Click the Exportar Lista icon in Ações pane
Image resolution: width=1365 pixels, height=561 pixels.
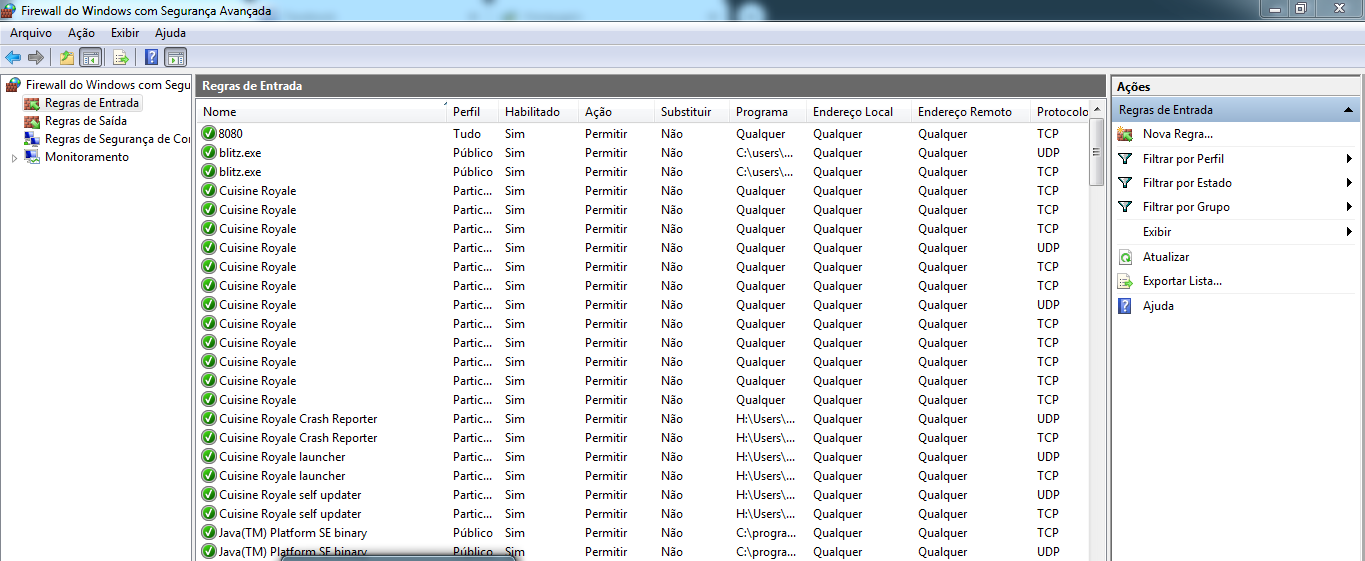coord(1125,281)
